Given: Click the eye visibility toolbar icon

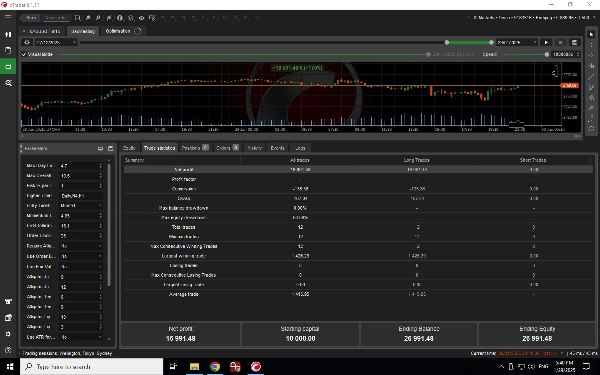Looking at the screenshot, I should [x=142, y=18].
